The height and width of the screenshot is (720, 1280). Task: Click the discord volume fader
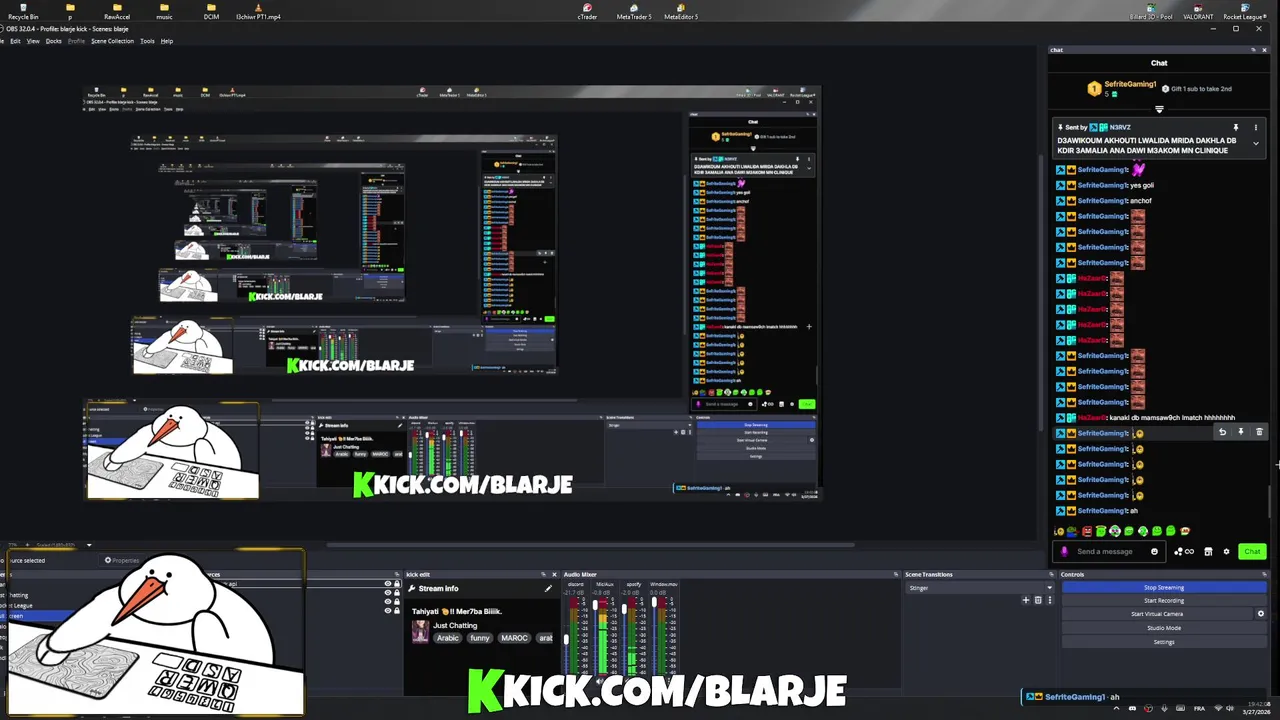(x=566, y=638)
